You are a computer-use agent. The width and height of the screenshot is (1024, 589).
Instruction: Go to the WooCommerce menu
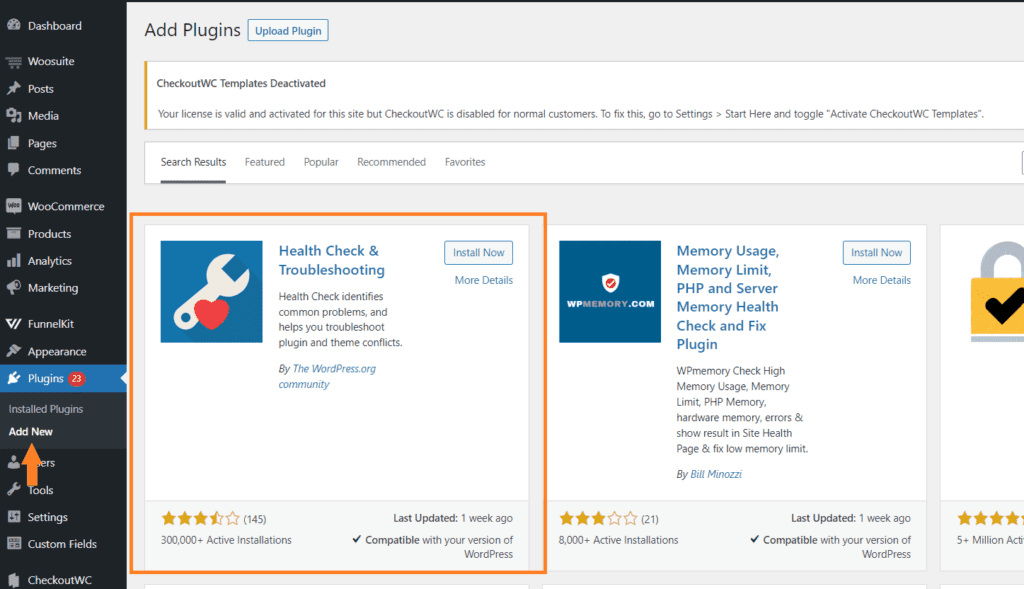66,206
